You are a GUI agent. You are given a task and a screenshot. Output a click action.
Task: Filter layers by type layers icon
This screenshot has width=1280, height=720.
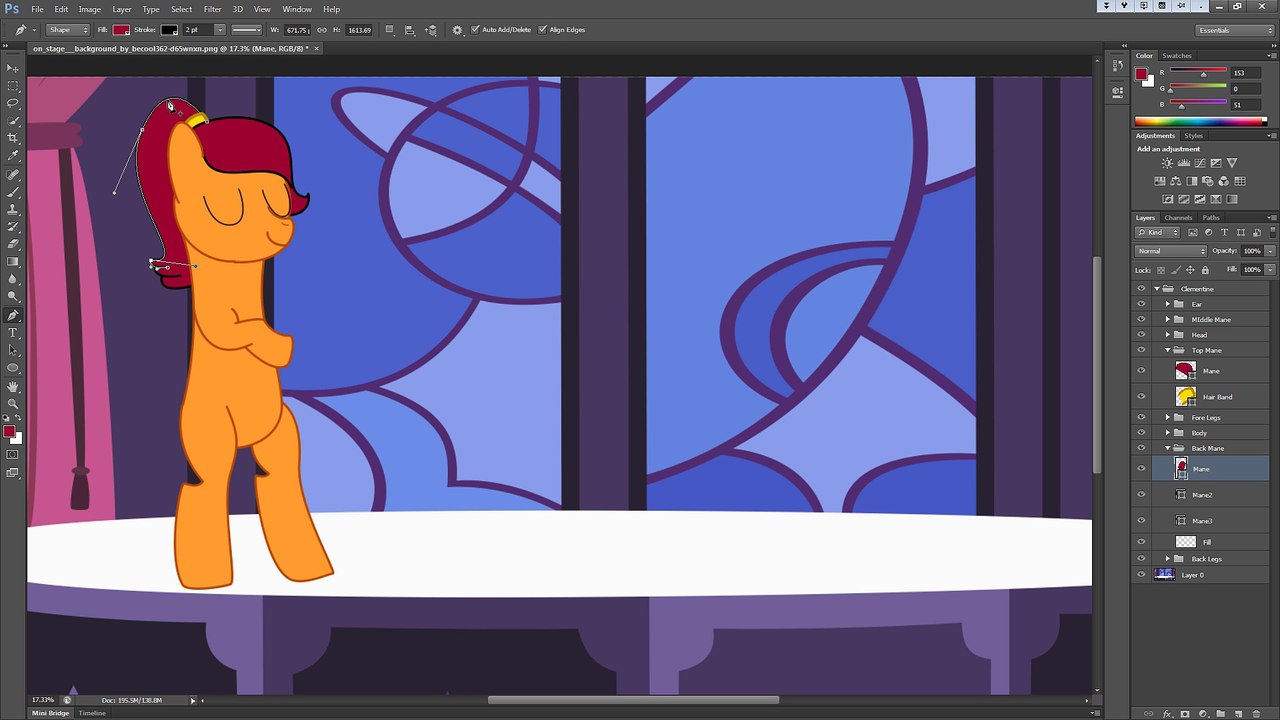point(1224,232)
